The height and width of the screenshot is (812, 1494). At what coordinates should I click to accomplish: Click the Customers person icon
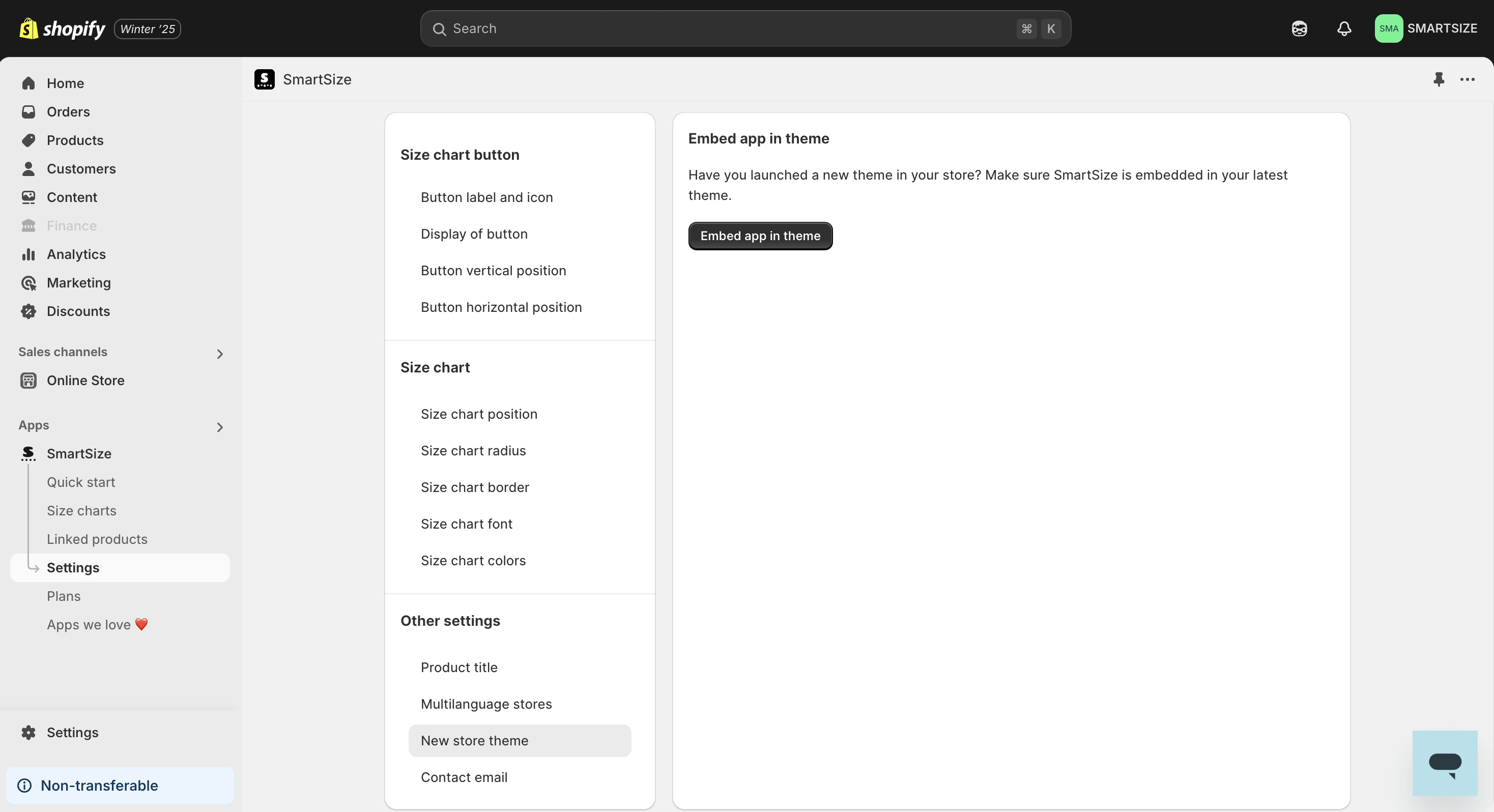click(28, 169)
